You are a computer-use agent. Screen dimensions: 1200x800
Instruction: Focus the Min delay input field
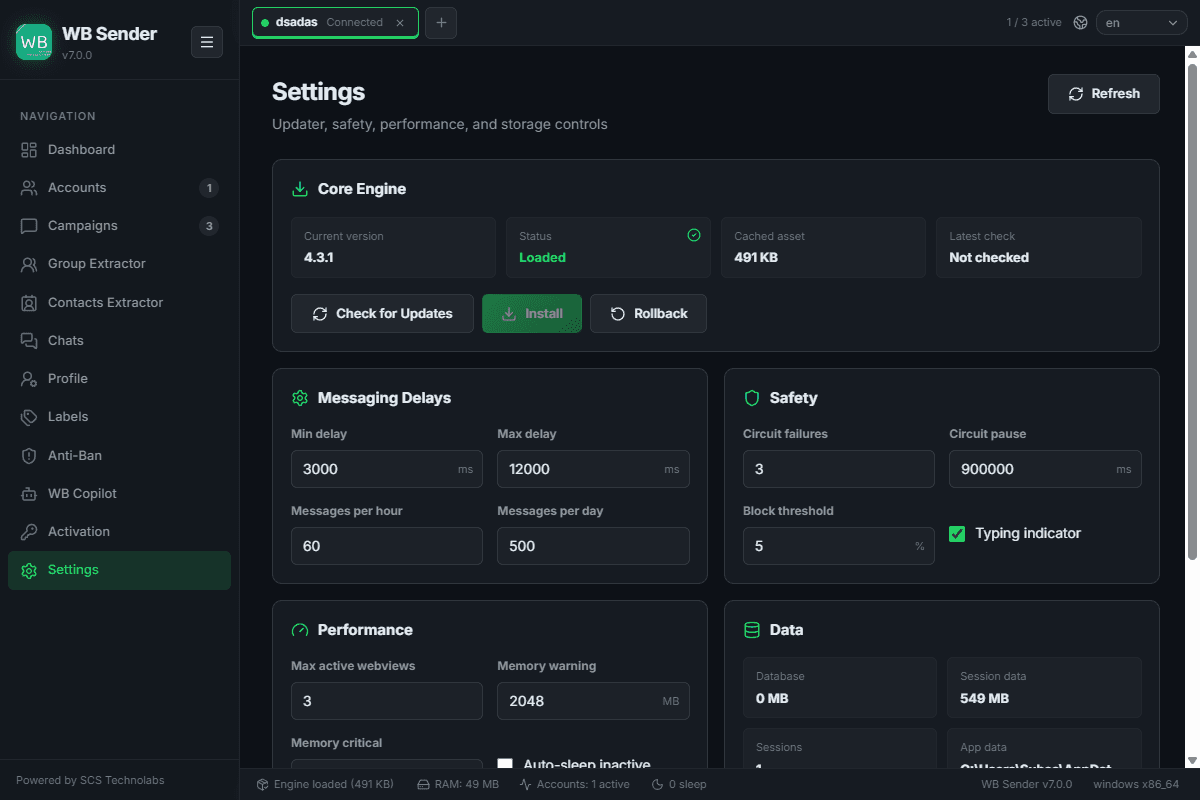point(387,469)
